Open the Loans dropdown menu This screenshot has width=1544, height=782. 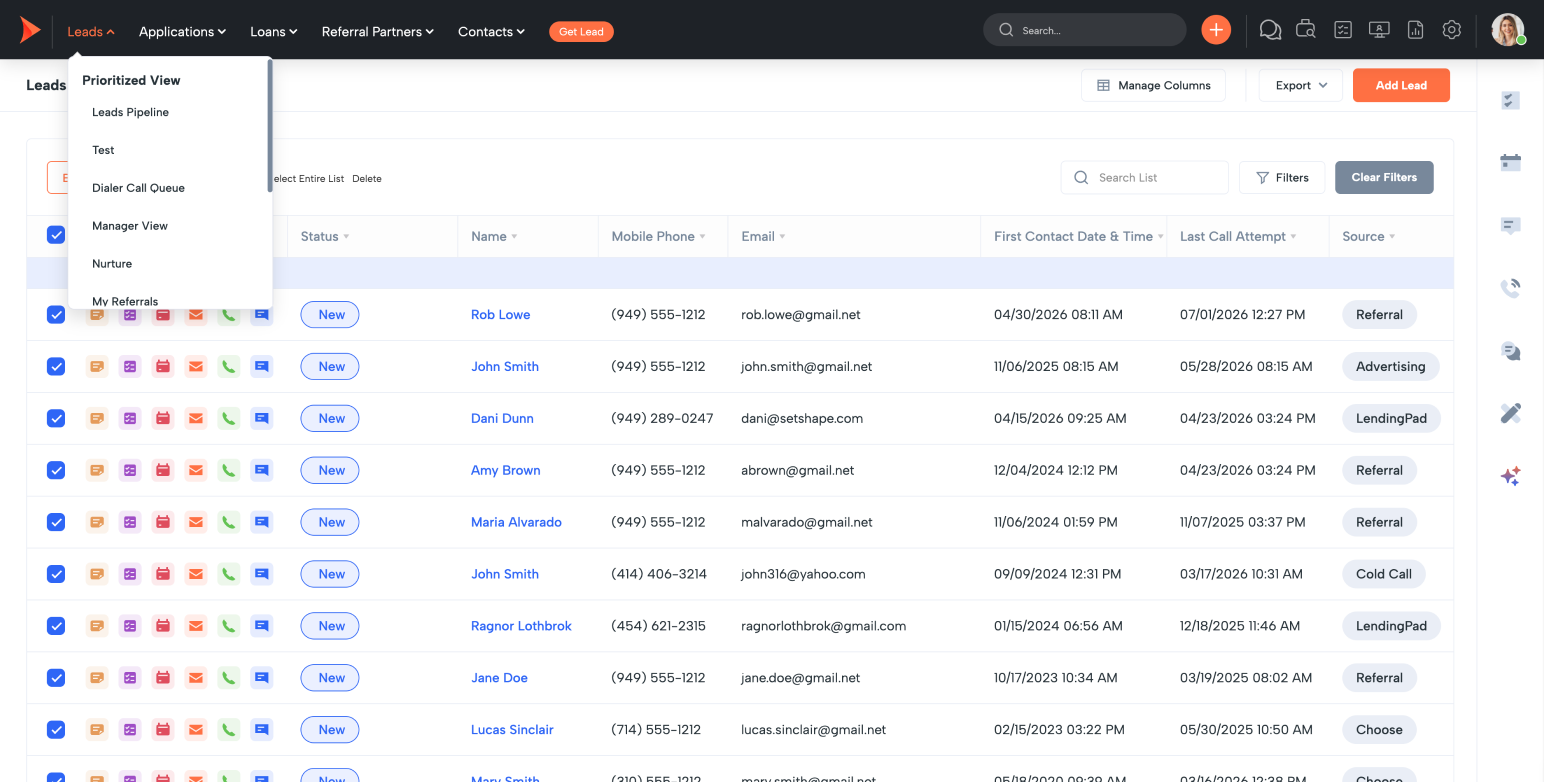(x=274, y=32)
